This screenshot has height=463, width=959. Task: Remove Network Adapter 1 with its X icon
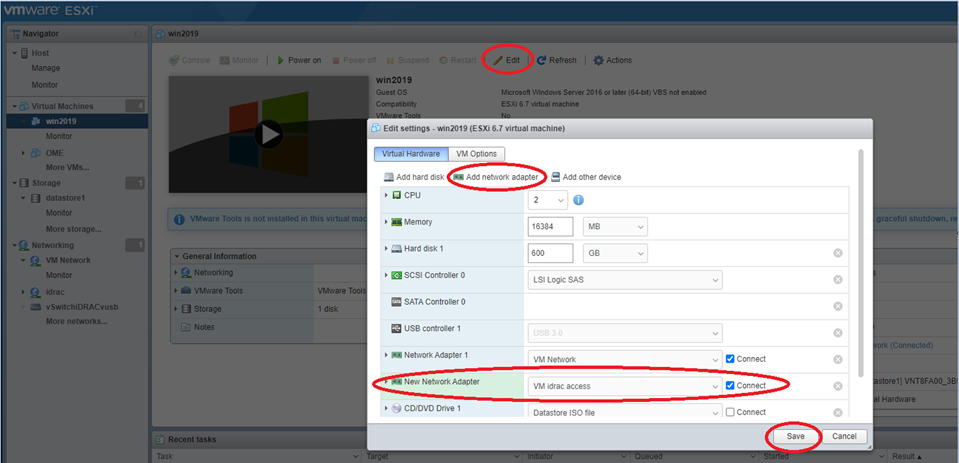click(838, 360)
